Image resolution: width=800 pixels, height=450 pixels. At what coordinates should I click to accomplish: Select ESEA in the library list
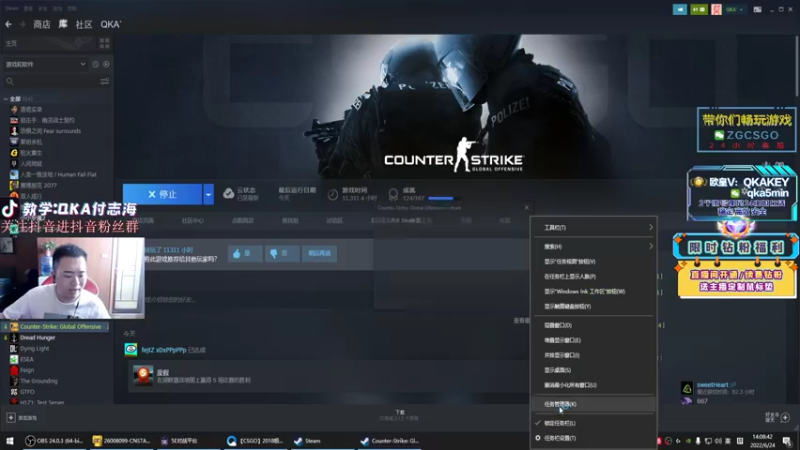[x=27, y=359]
